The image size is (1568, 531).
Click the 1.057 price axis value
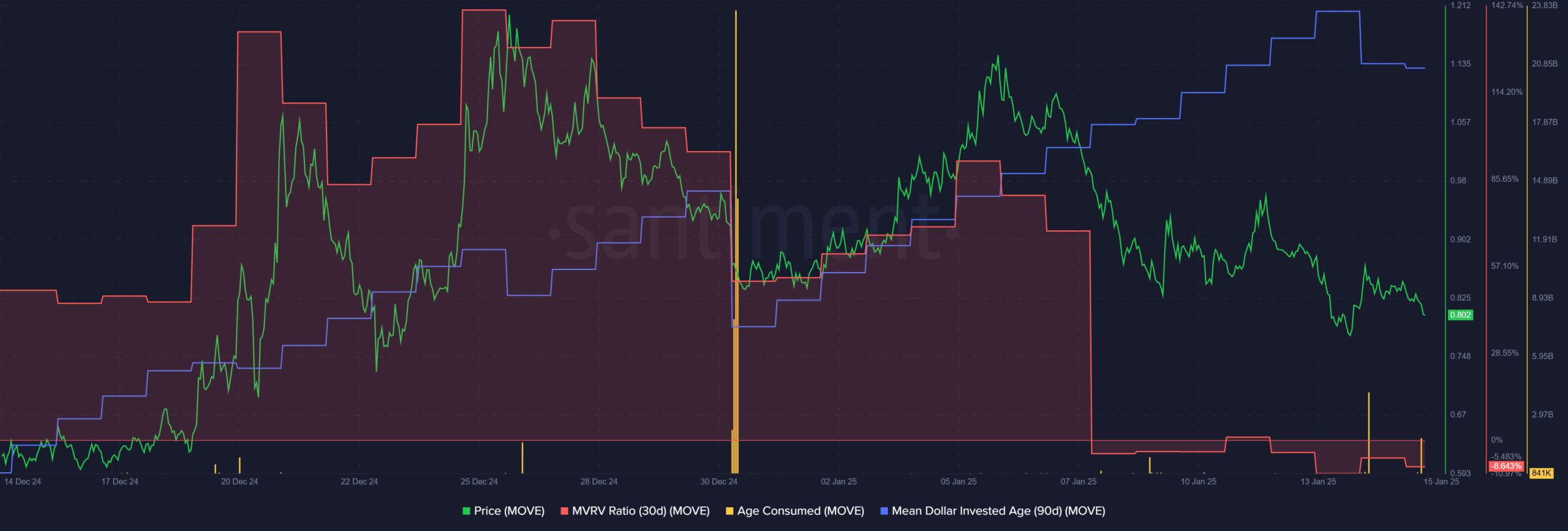point(1460,122)
